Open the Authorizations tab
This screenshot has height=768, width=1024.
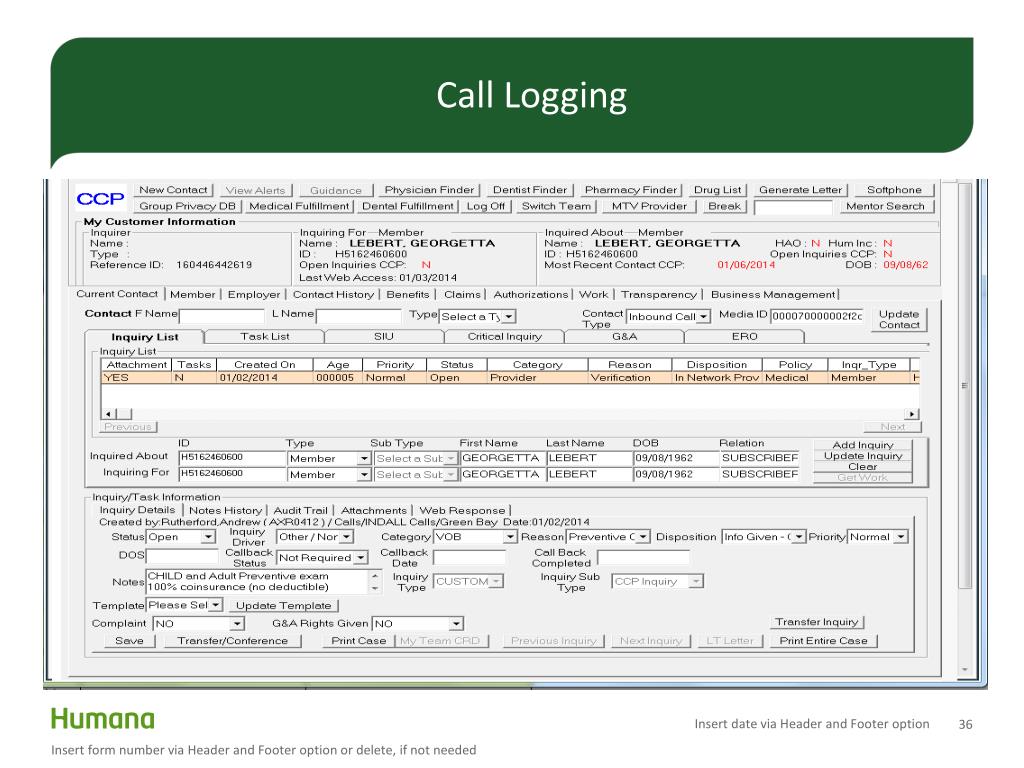pyautogui.click(x=531, y=295)
